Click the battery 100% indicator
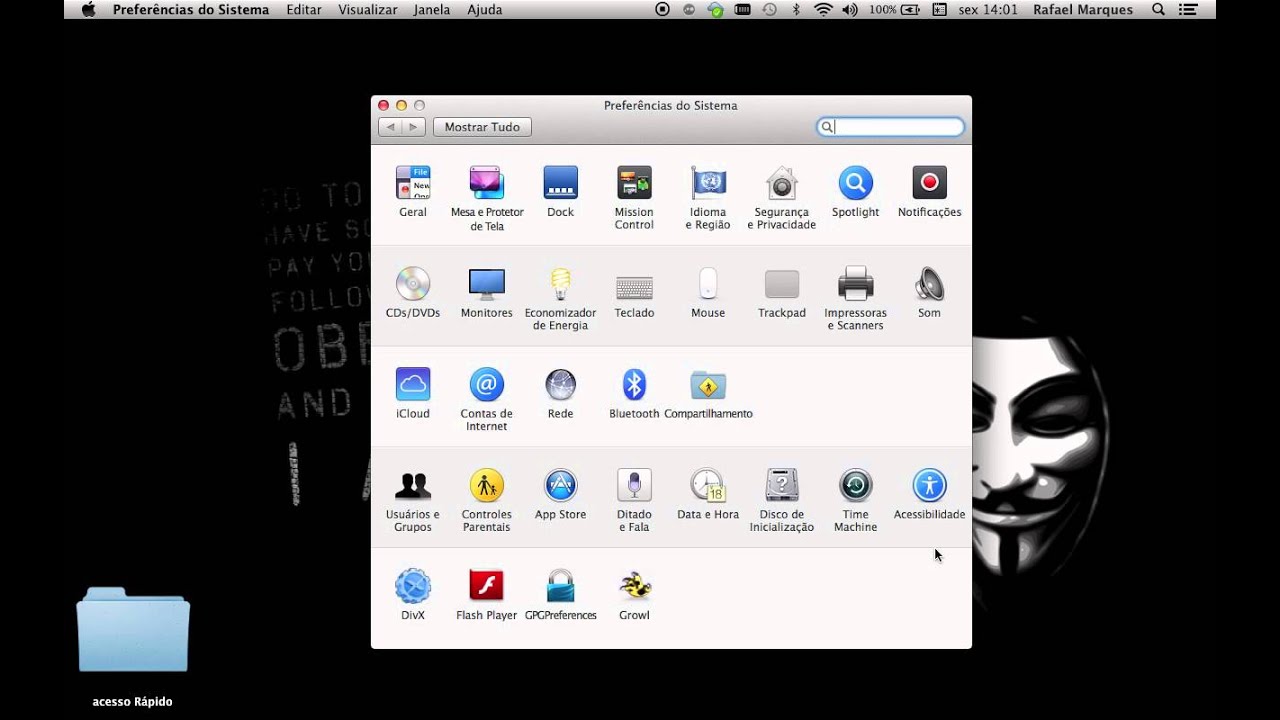 (895, 9)
